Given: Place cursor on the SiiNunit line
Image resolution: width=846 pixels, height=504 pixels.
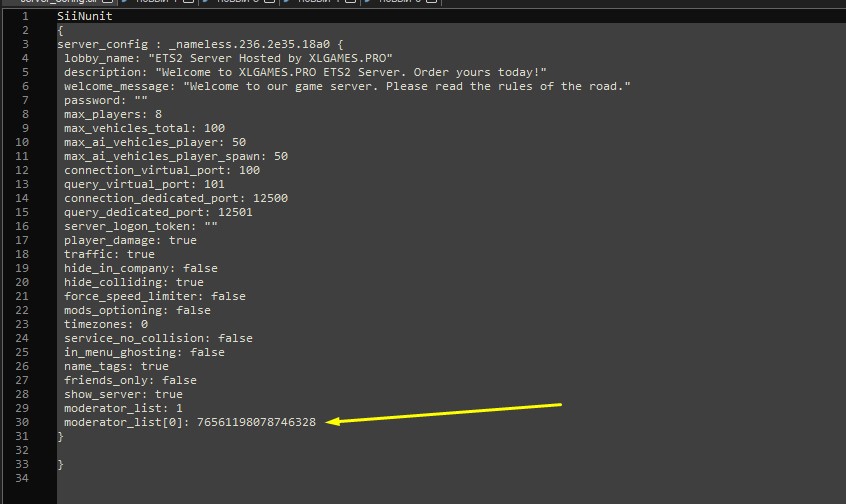Looking at the screenshot, I should (86, 17).
